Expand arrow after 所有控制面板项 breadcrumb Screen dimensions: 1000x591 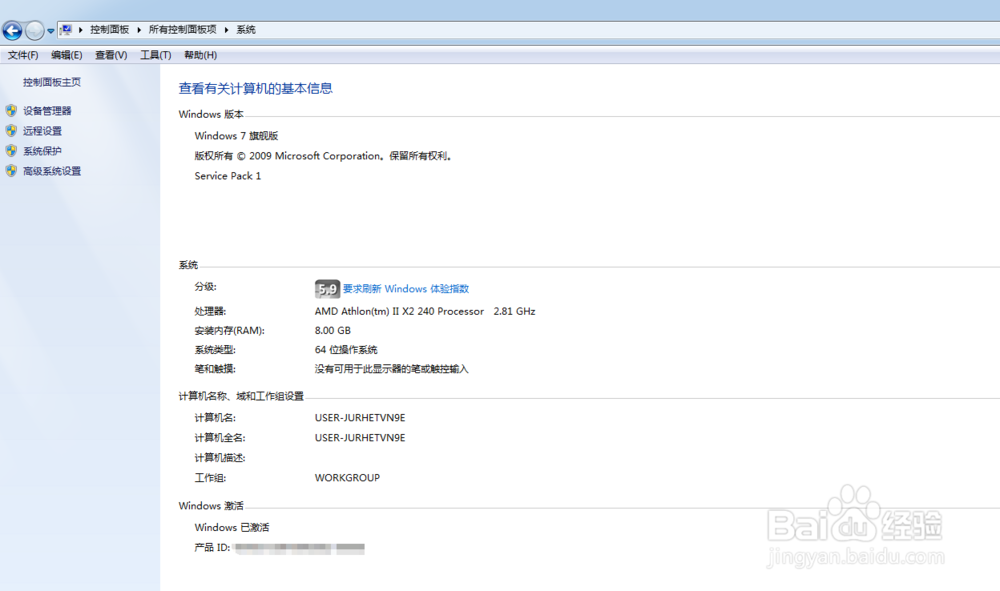tap(226, 29)
